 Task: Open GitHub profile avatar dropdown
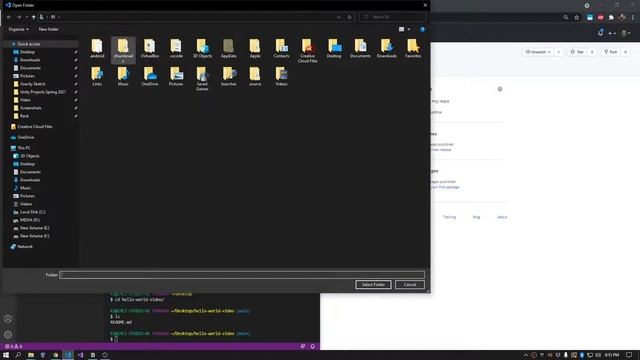626,33
